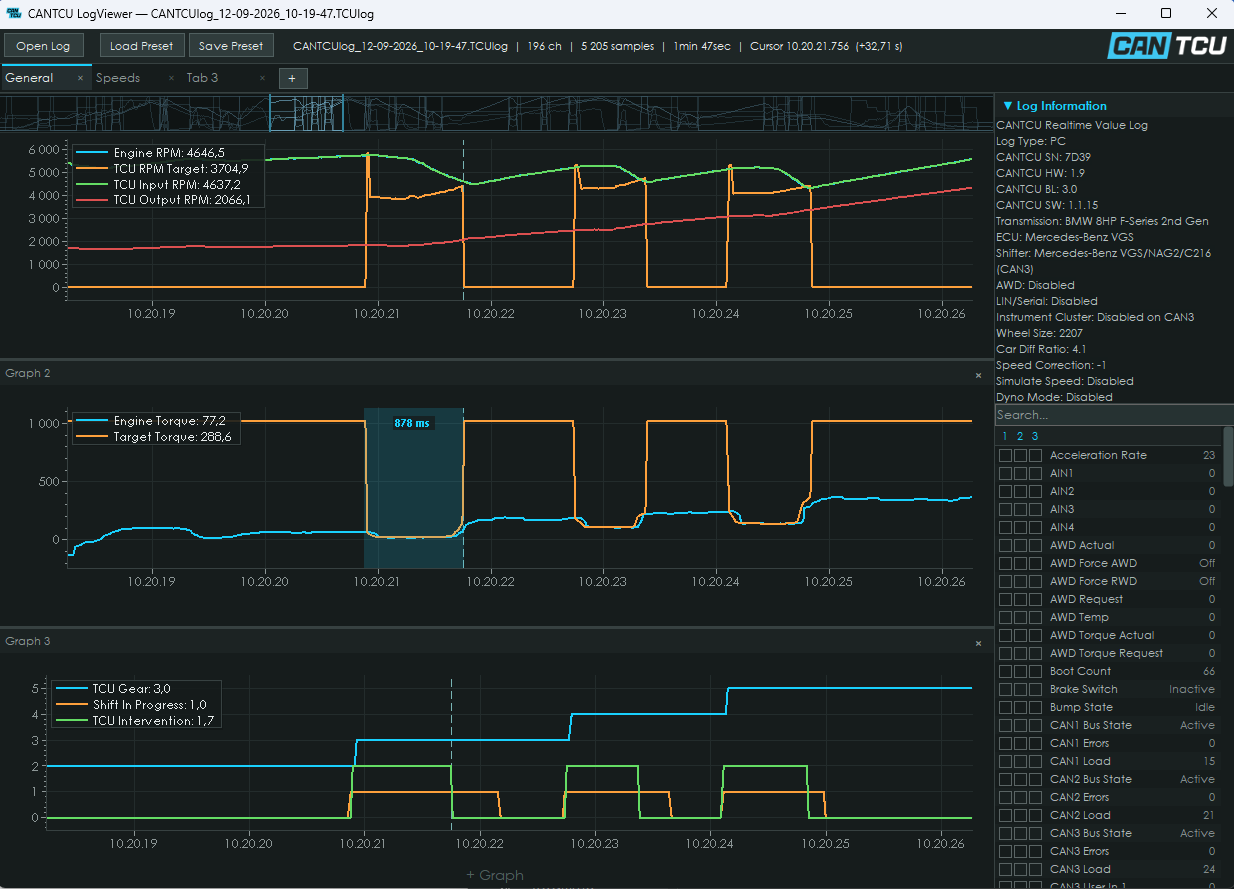The image size is (1234, 889).
Task: Click the column 1 header in channel list
Action: click(1005, 436)
